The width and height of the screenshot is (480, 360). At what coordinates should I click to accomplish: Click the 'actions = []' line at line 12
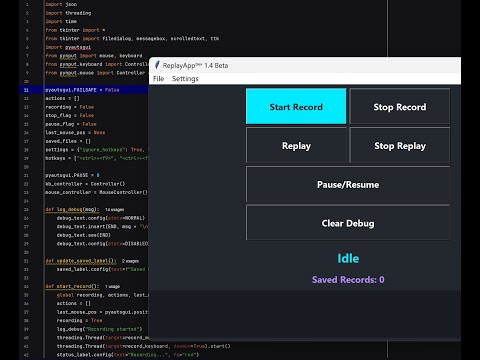(x=62, y=98)
